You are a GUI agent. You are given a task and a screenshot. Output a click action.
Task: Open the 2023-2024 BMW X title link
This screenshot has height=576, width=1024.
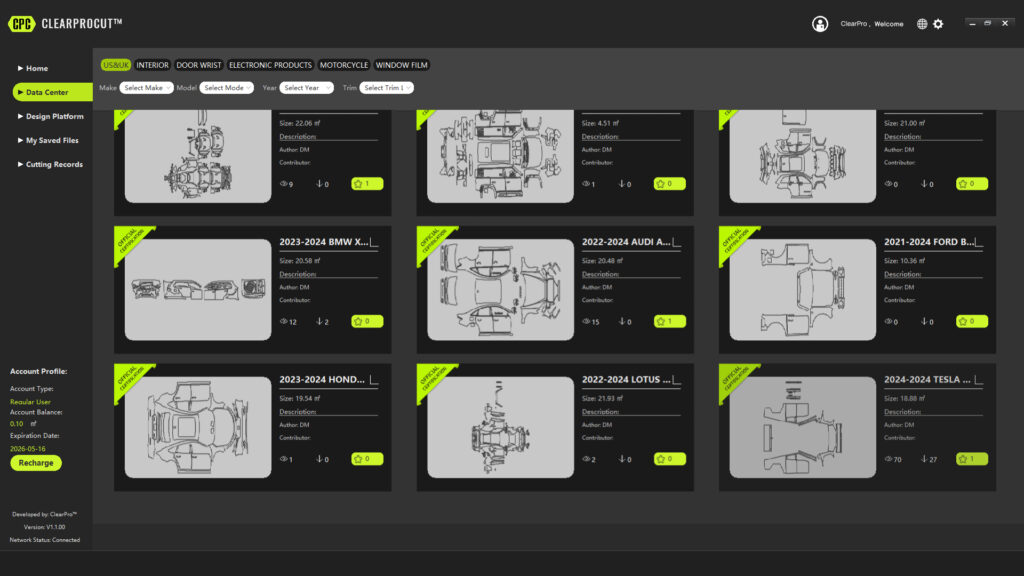[323, 242]
